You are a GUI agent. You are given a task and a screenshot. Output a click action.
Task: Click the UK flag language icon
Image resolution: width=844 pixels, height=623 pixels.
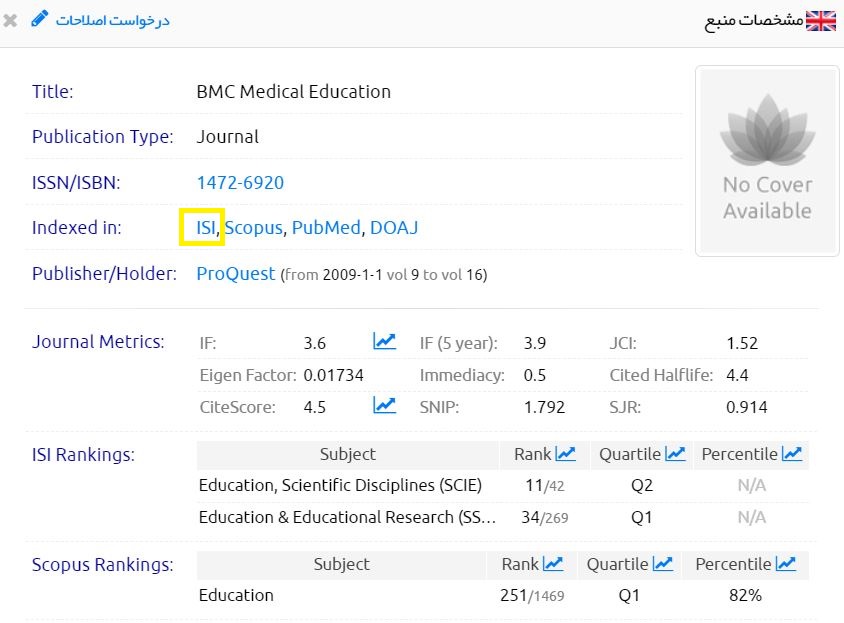[x=821, y=20]
